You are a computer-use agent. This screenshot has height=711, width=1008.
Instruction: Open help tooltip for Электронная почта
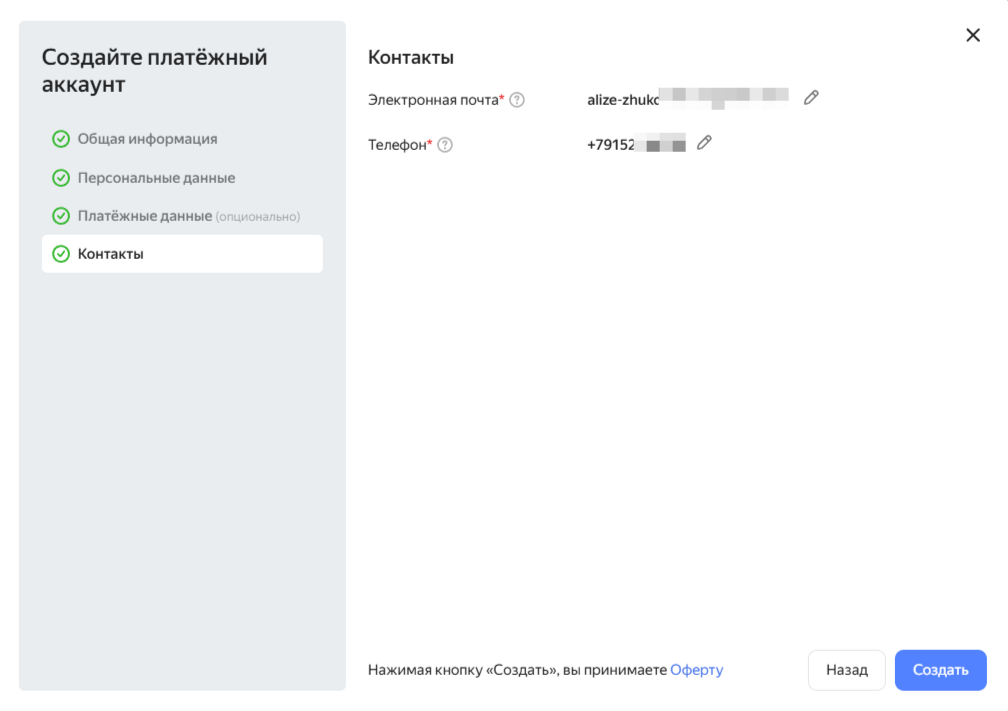517,100
